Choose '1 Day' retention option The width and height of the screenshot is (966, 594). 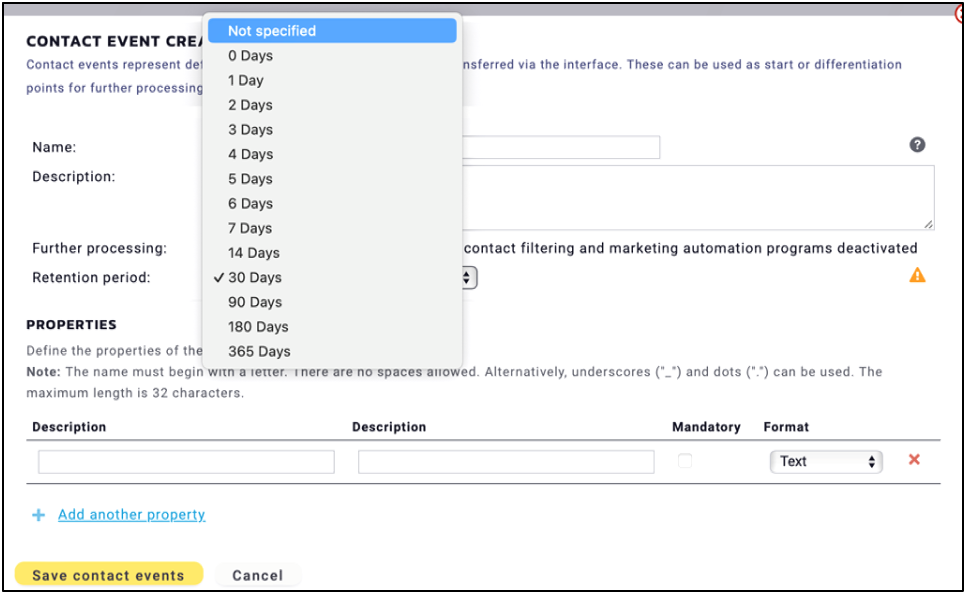(x=332, y=80)
